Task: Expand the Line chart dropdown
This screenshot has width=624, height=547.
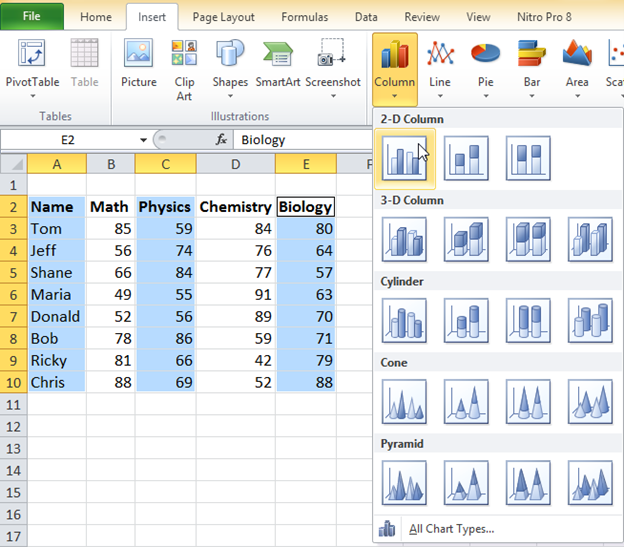Action: 439,68
